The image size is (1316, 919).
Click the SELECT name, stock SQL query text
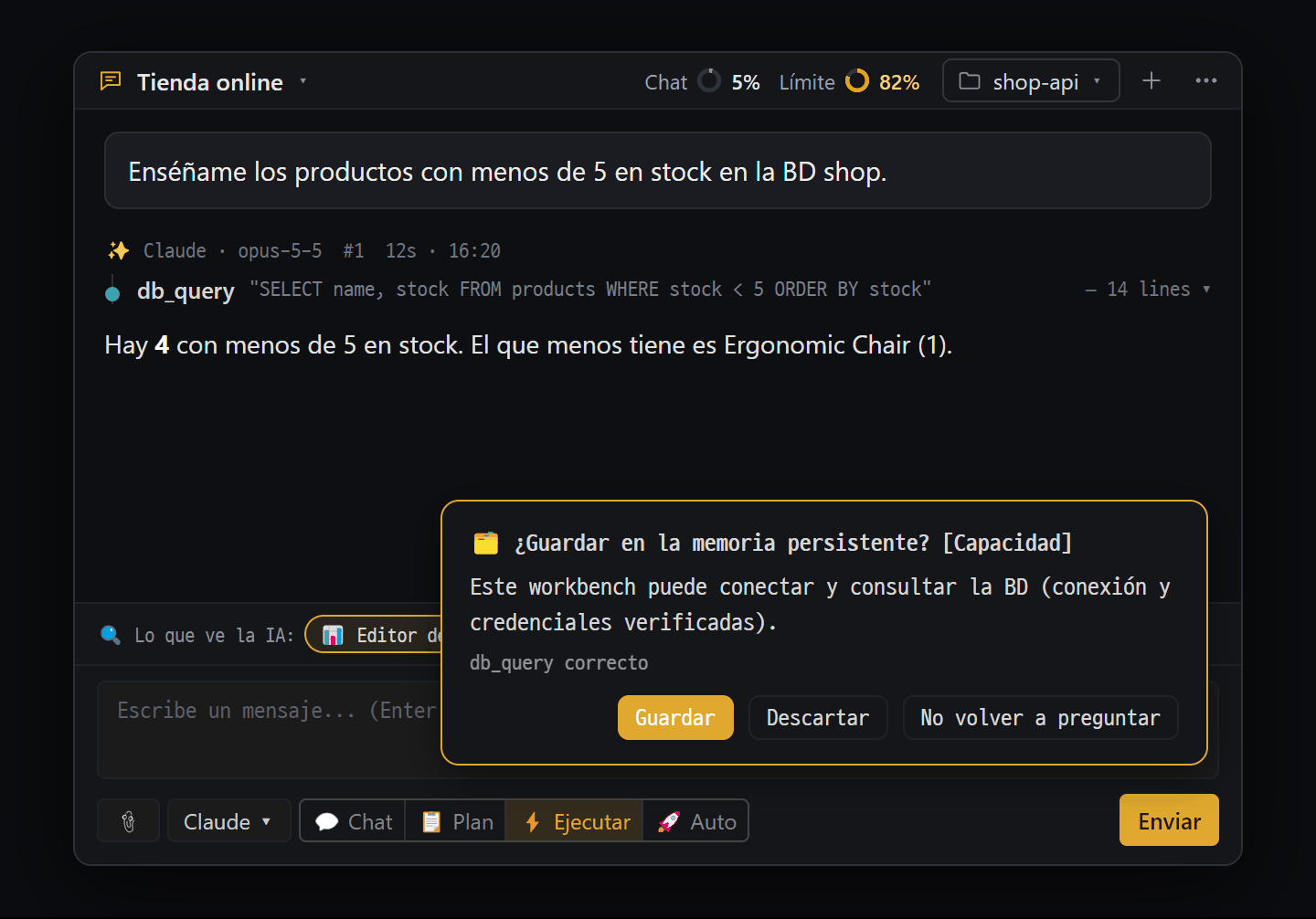[x=590, y=289]
